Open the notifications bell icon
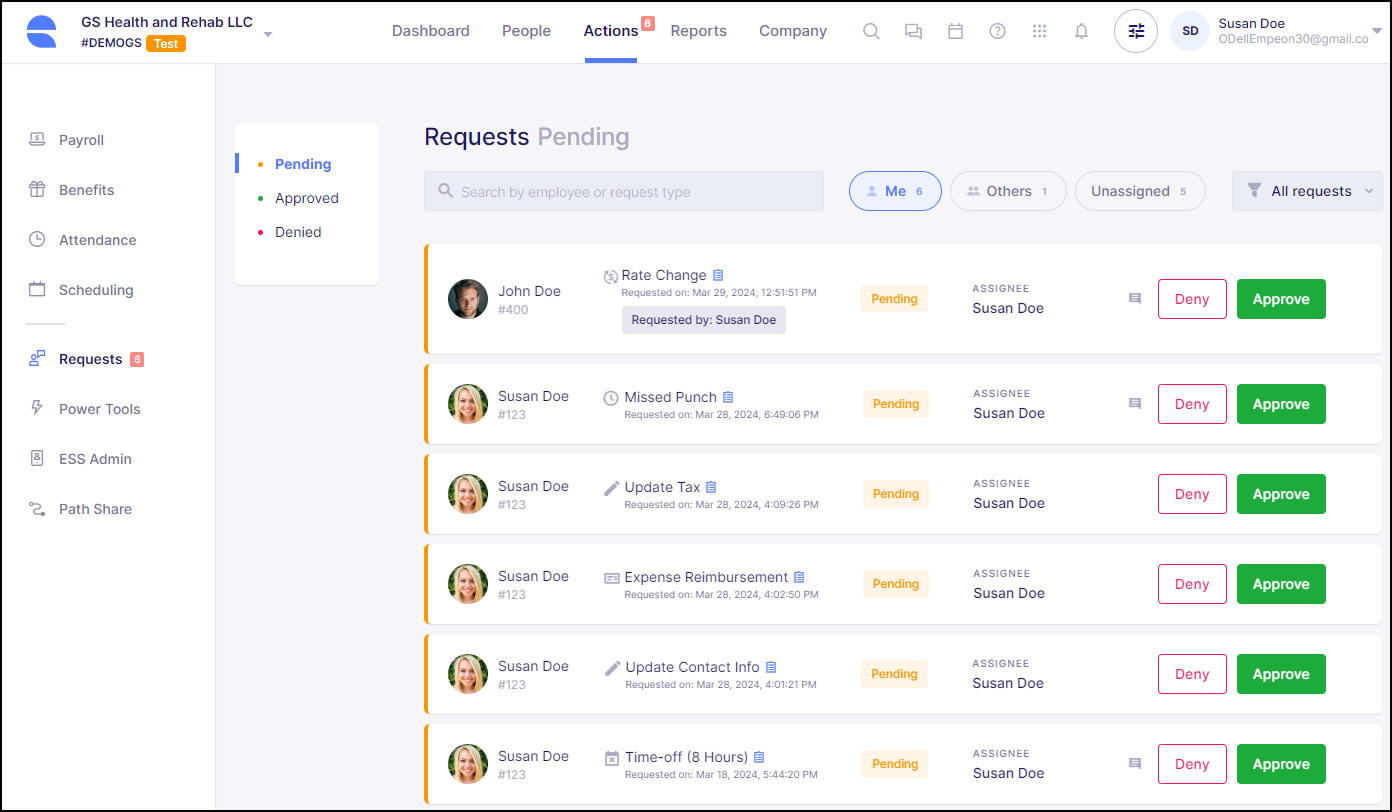The image size is (1392, 812). (1081, 31)
